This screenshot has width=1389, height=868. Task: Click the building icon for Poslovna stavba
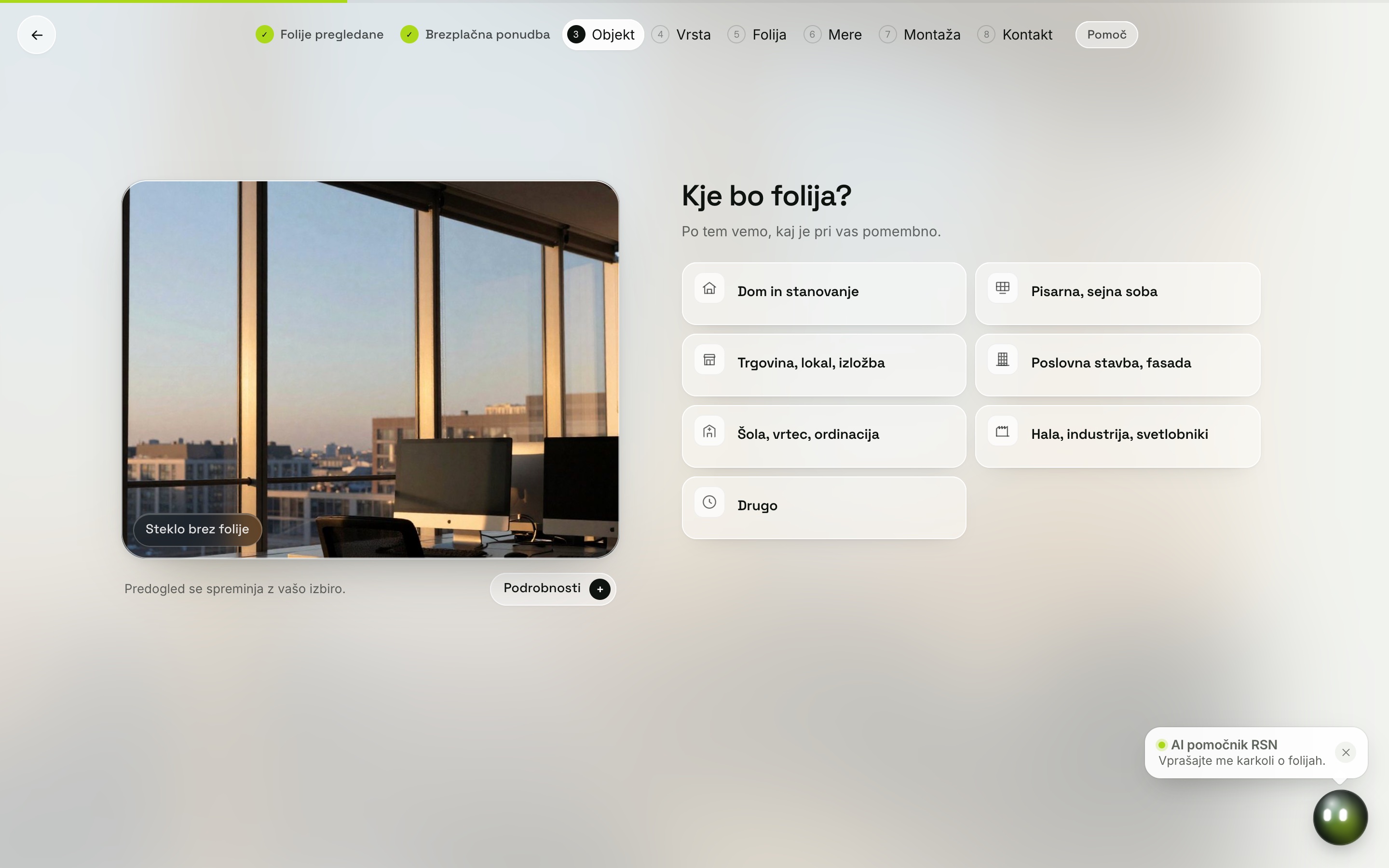1003,359
